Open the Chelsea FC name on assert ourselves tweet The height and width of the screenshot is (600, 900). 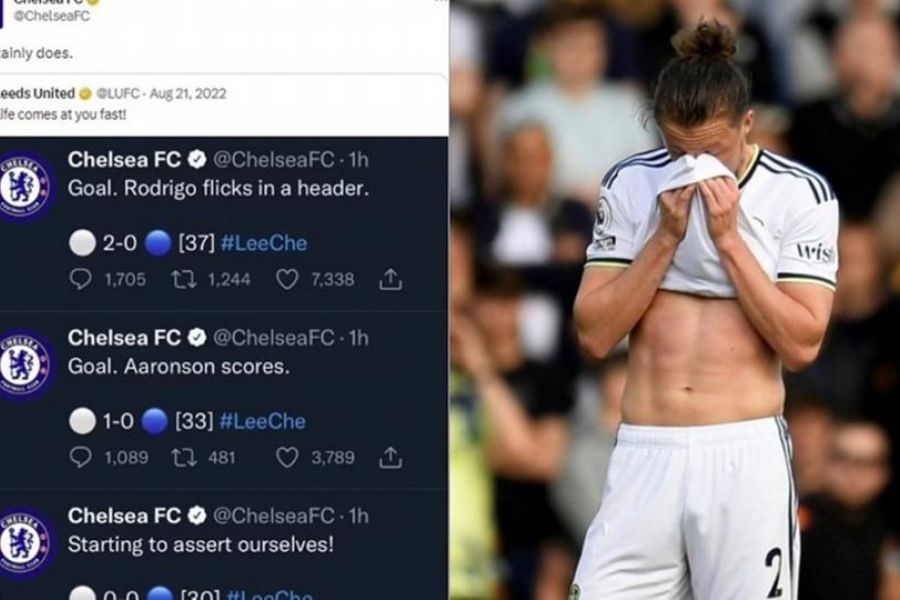[124, 516]
